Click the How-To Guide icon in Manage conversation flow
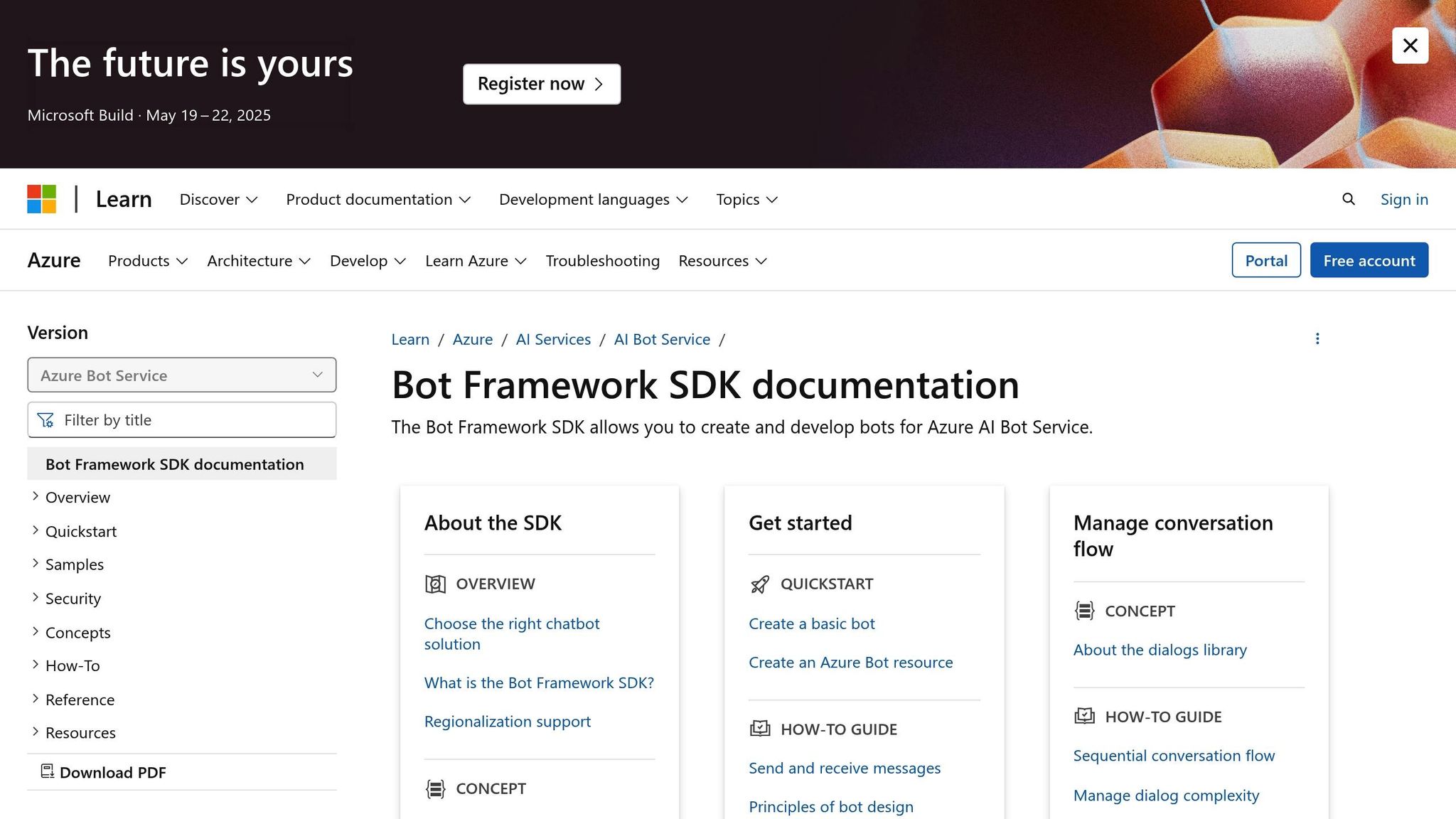Image resolution: width=1456 pixels, height=819 pixels. (x=1084, y=716)
